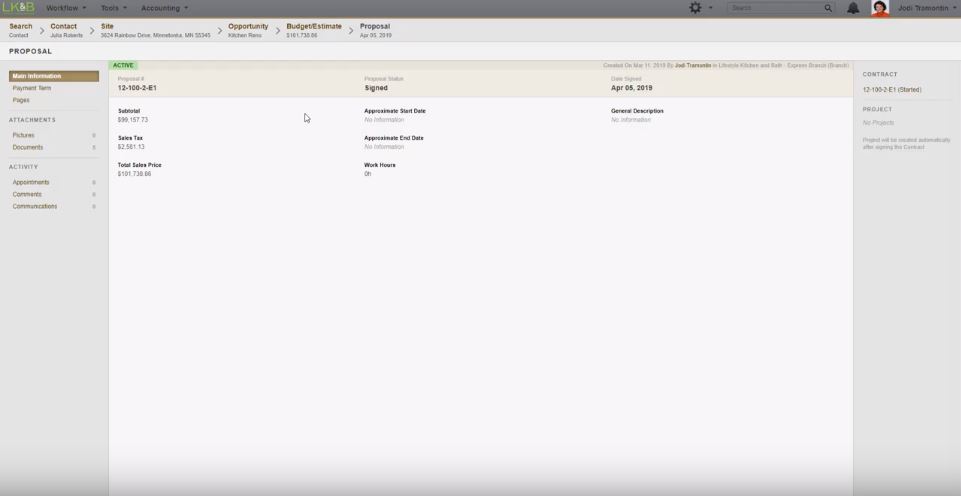961x496 pixels.
Task: Click in the top search field
Action: click(x=775, y=8)
